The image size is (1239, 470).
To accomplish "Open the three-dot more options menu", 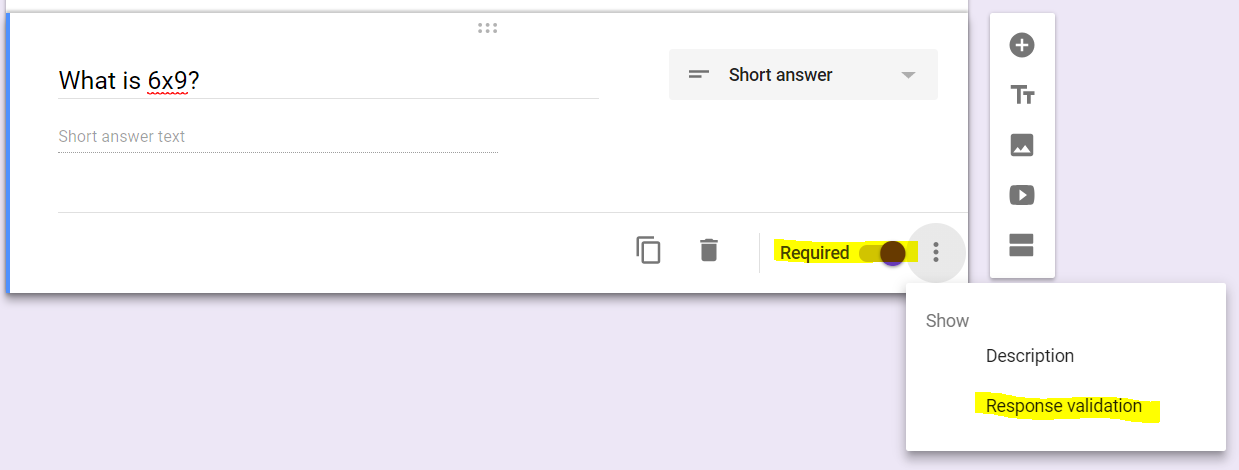I will point(936,252).
